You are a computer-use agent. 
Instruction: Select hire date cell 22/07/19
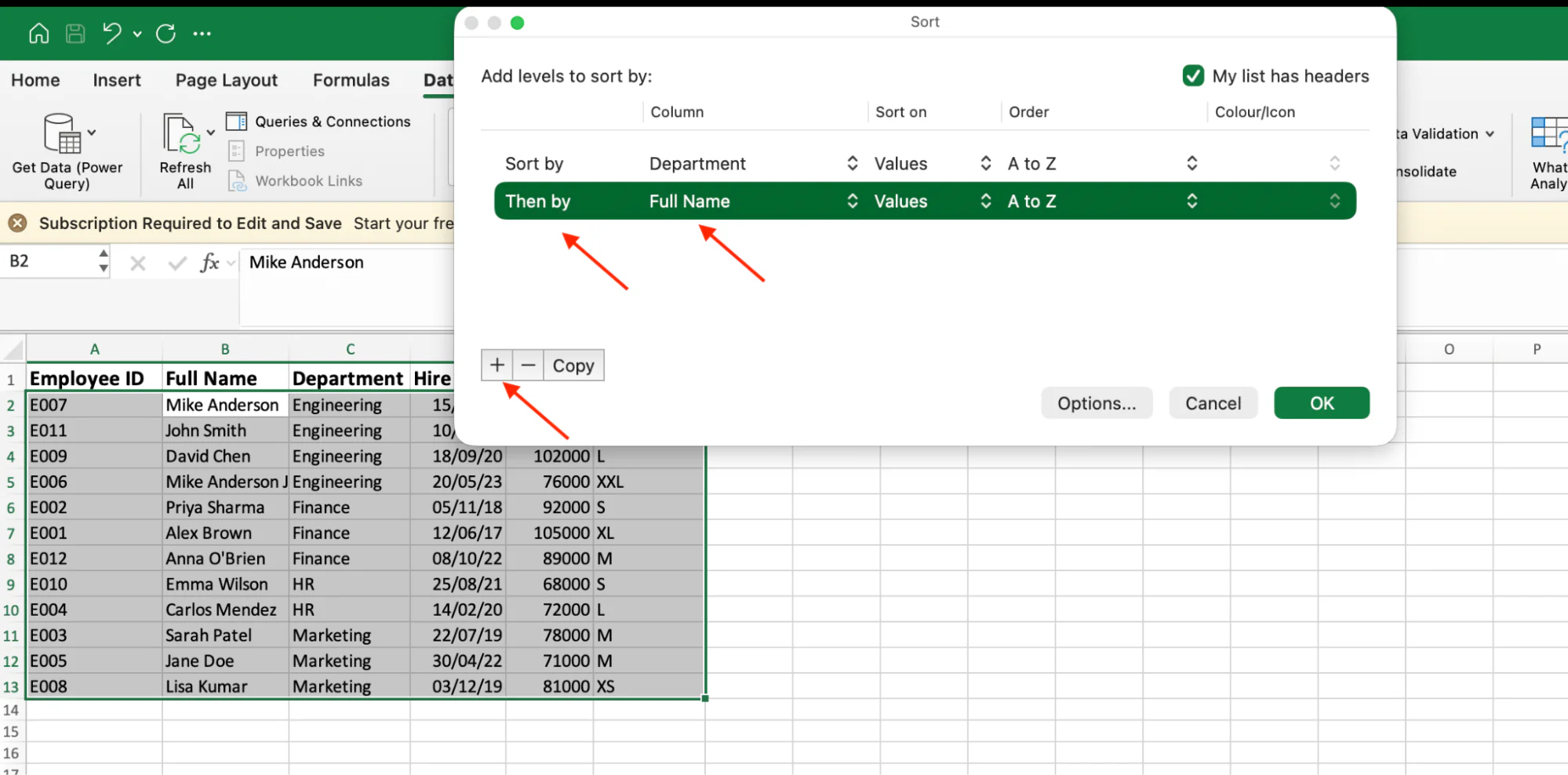tap(458, 635)
